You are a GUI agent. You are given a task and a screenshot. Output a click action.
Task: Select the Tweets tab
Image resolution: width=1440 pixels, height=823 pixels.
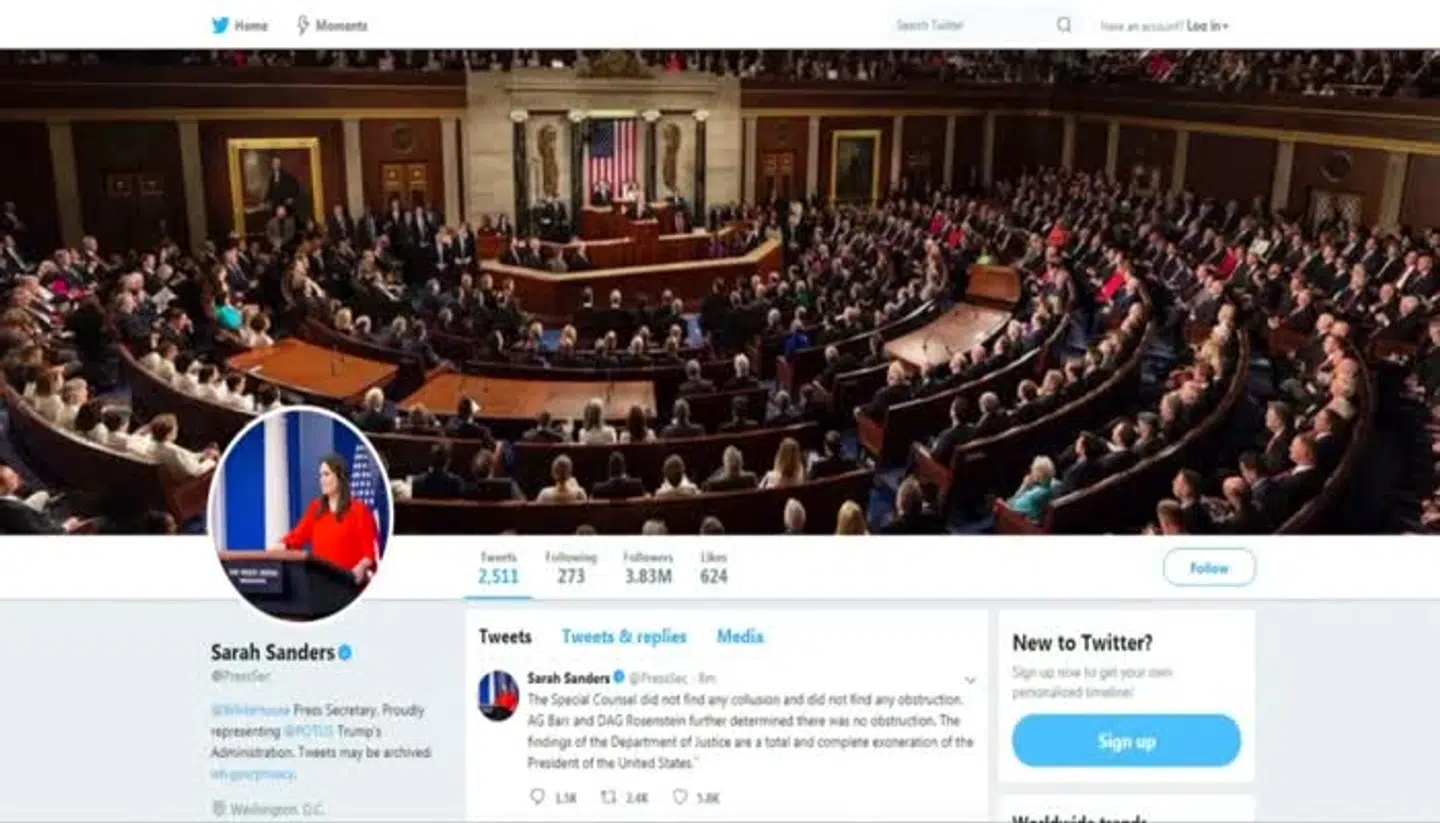505,636
